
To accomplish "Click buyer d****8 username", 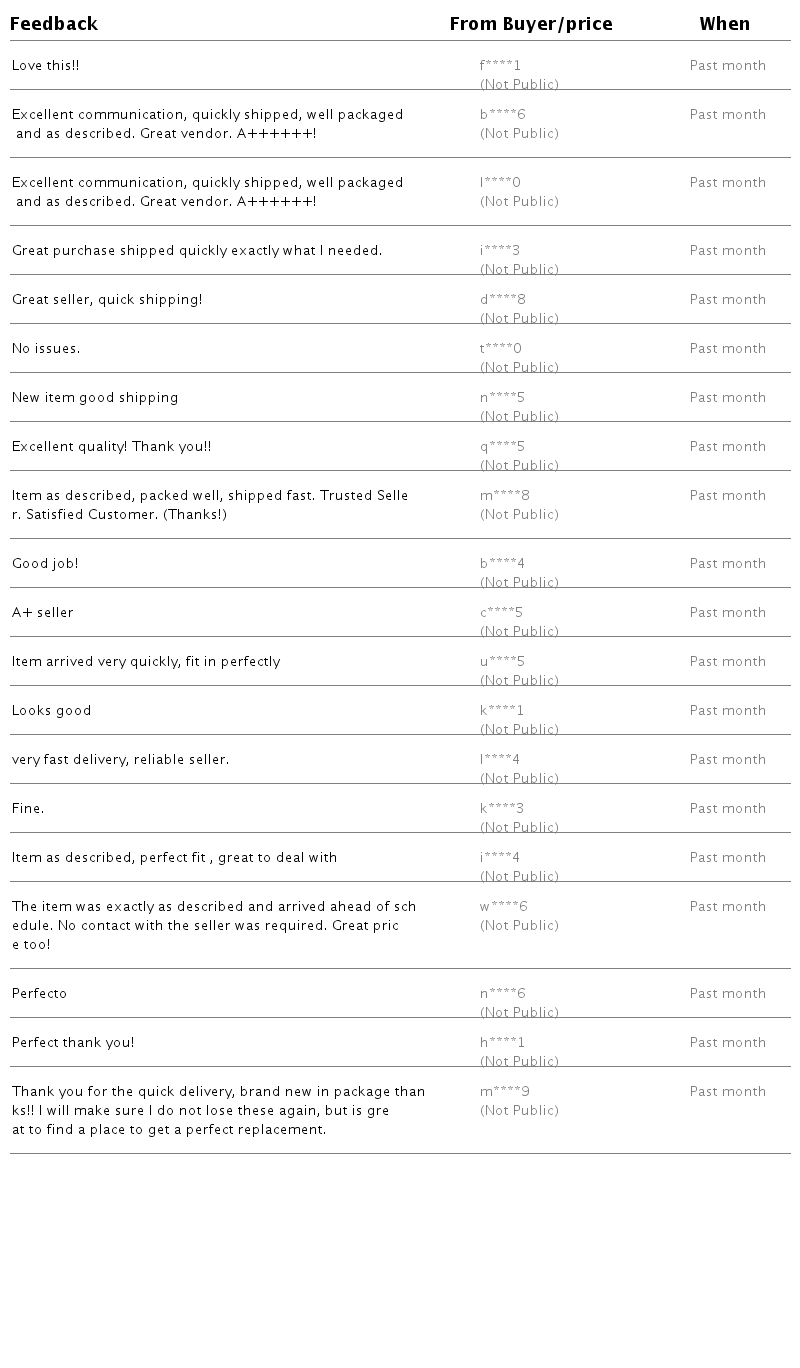I will tap(503, 300).
